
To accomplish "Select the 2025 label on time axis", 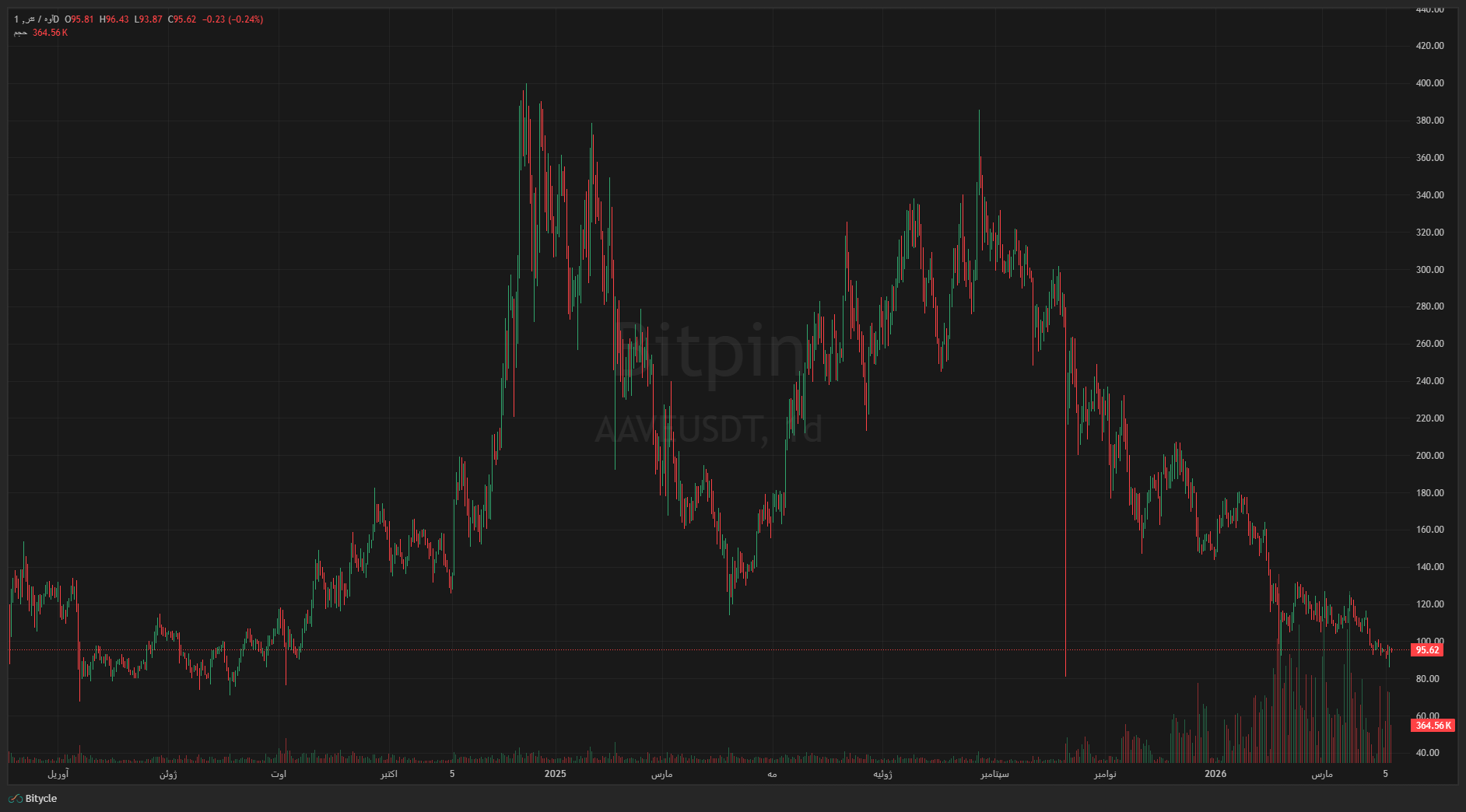I will click(555, 774).
